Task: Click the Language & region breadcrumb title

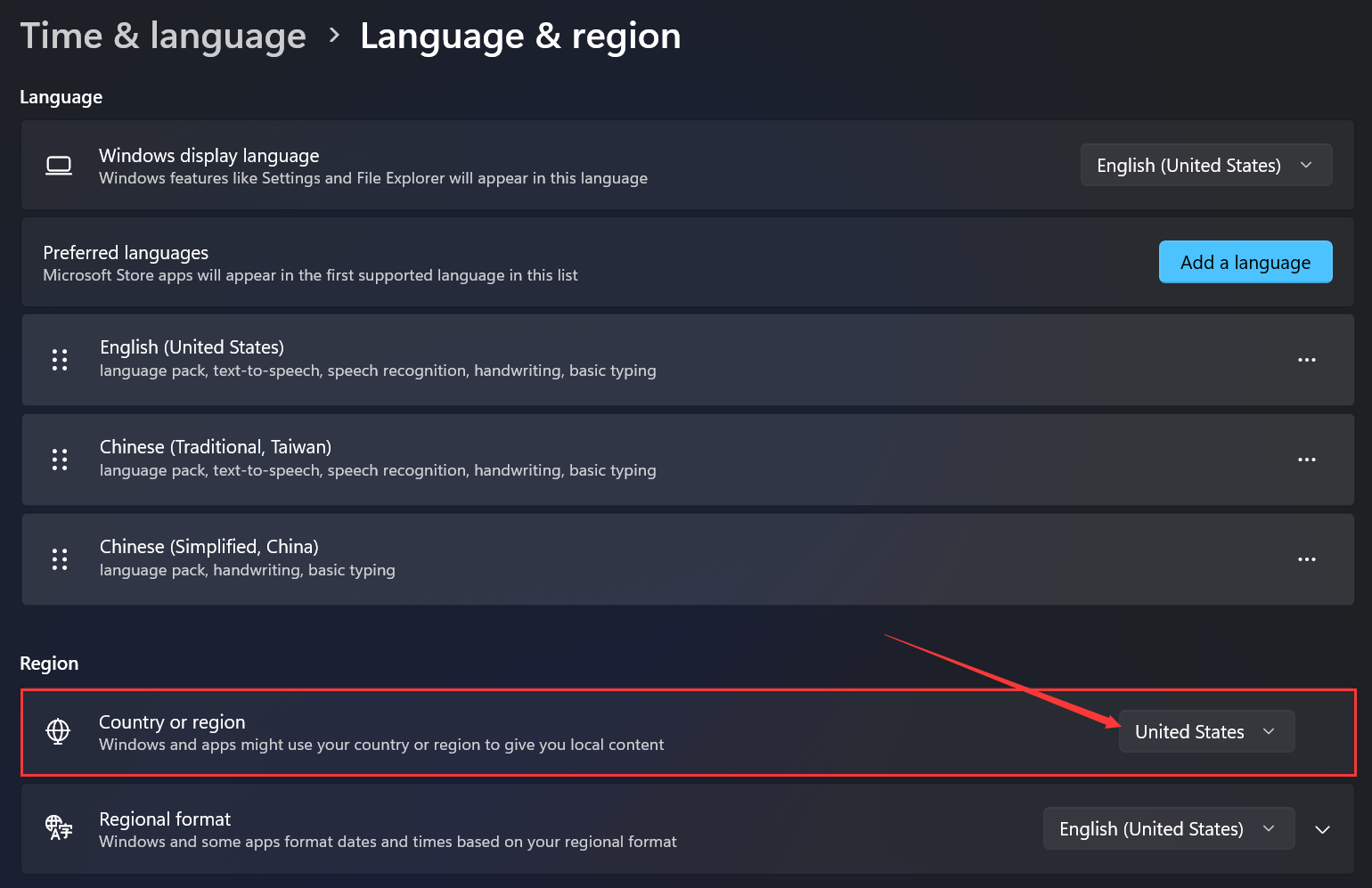Action: click(x=520, y=36)
